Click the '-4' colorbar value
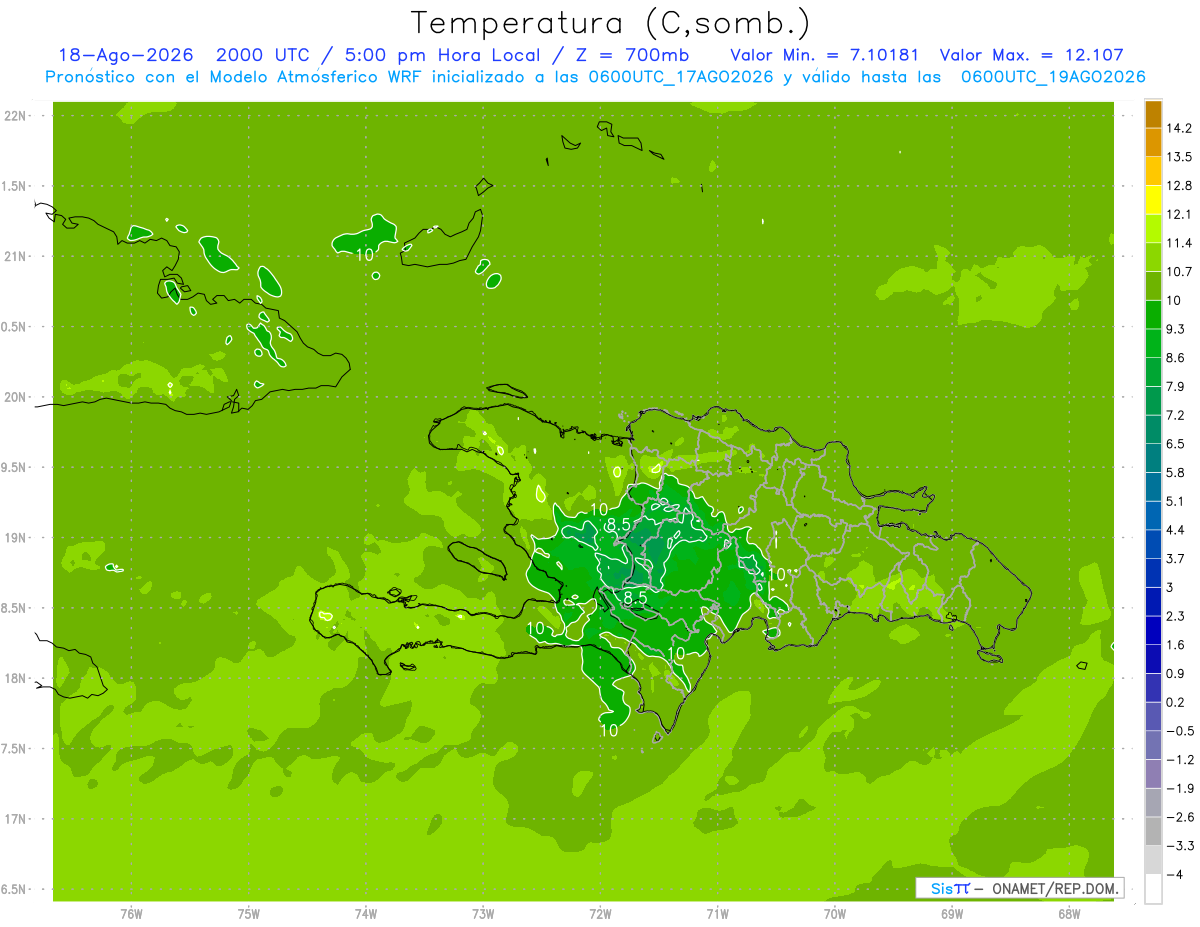The image size is (1200, 927). coord(1175,874)
